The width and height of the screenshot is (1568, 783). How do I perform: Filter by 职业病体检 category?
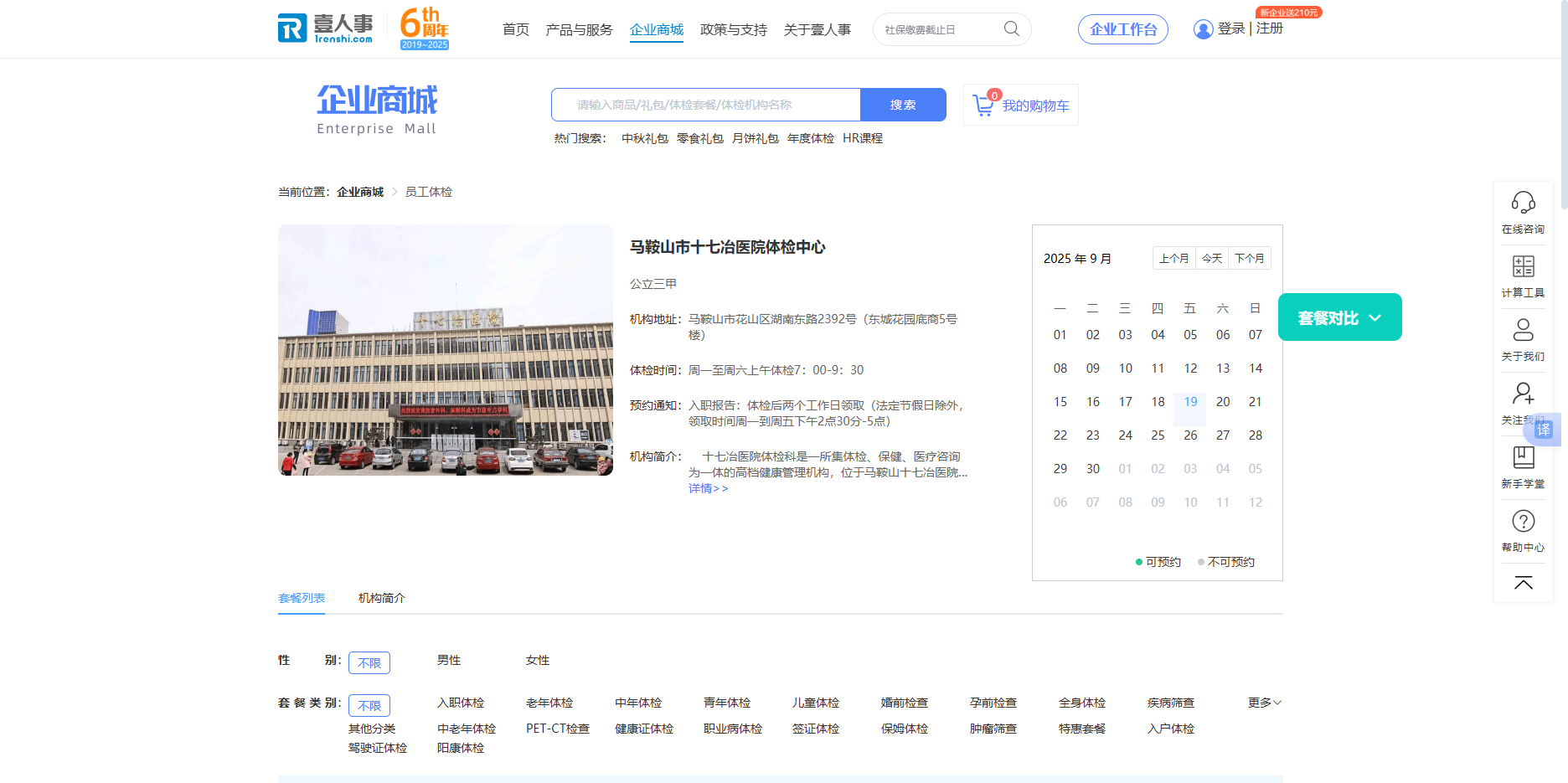[x=733, y=729]
